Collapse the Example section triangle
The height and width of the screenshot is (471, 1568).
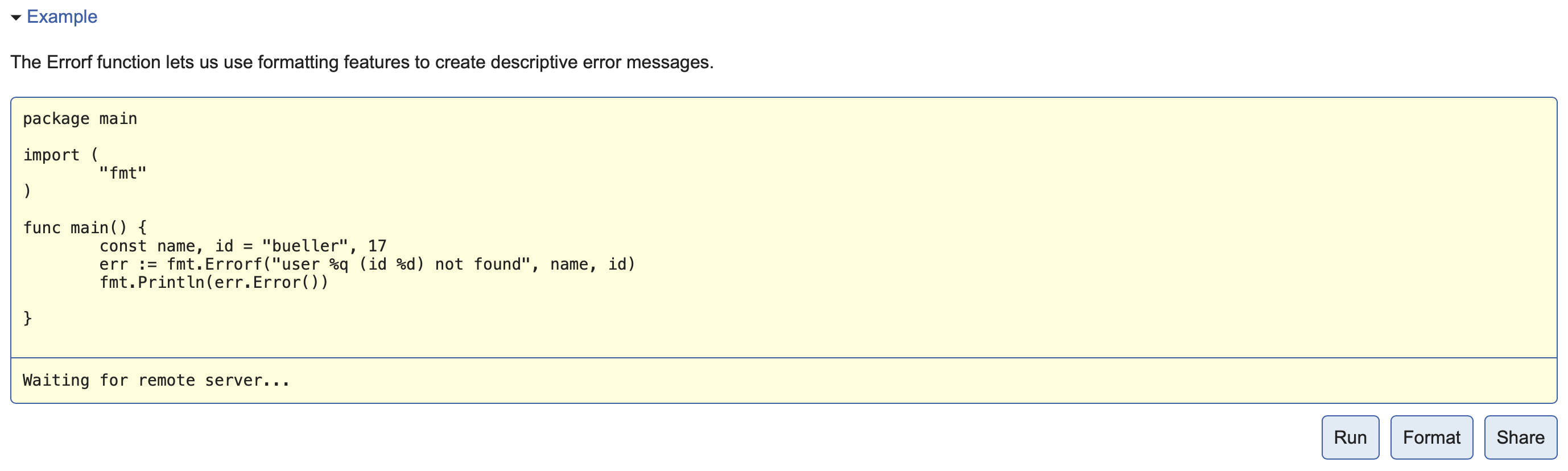point(16,18)
